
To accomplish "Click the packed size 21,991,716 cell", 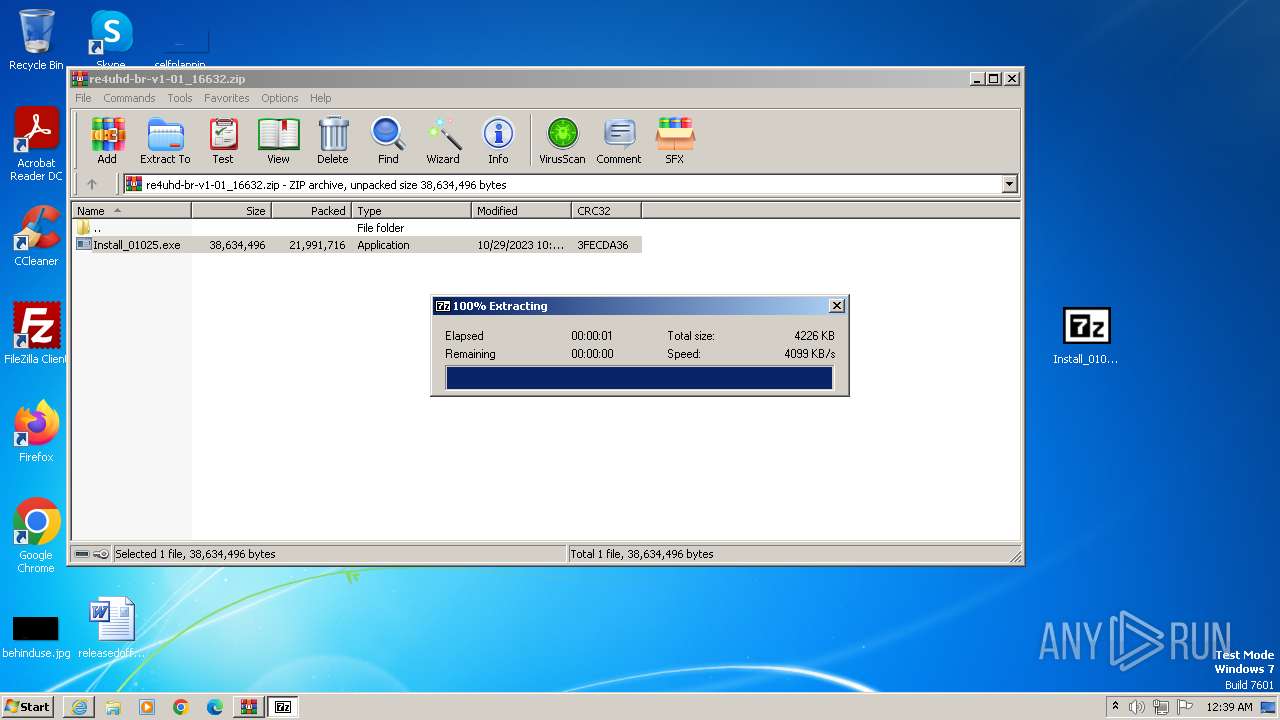I will pos(317,245).
